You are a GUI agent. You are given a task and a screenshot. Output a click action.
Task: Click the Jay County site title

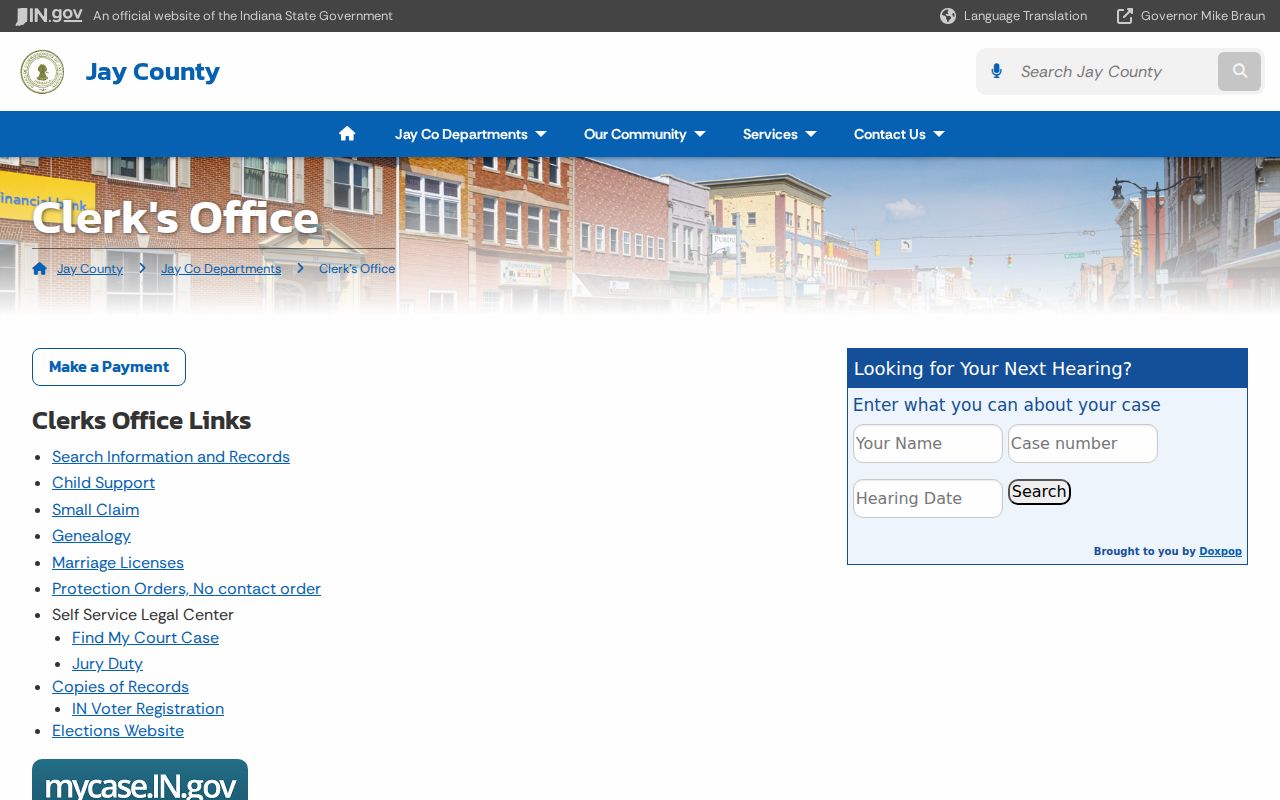152,72
